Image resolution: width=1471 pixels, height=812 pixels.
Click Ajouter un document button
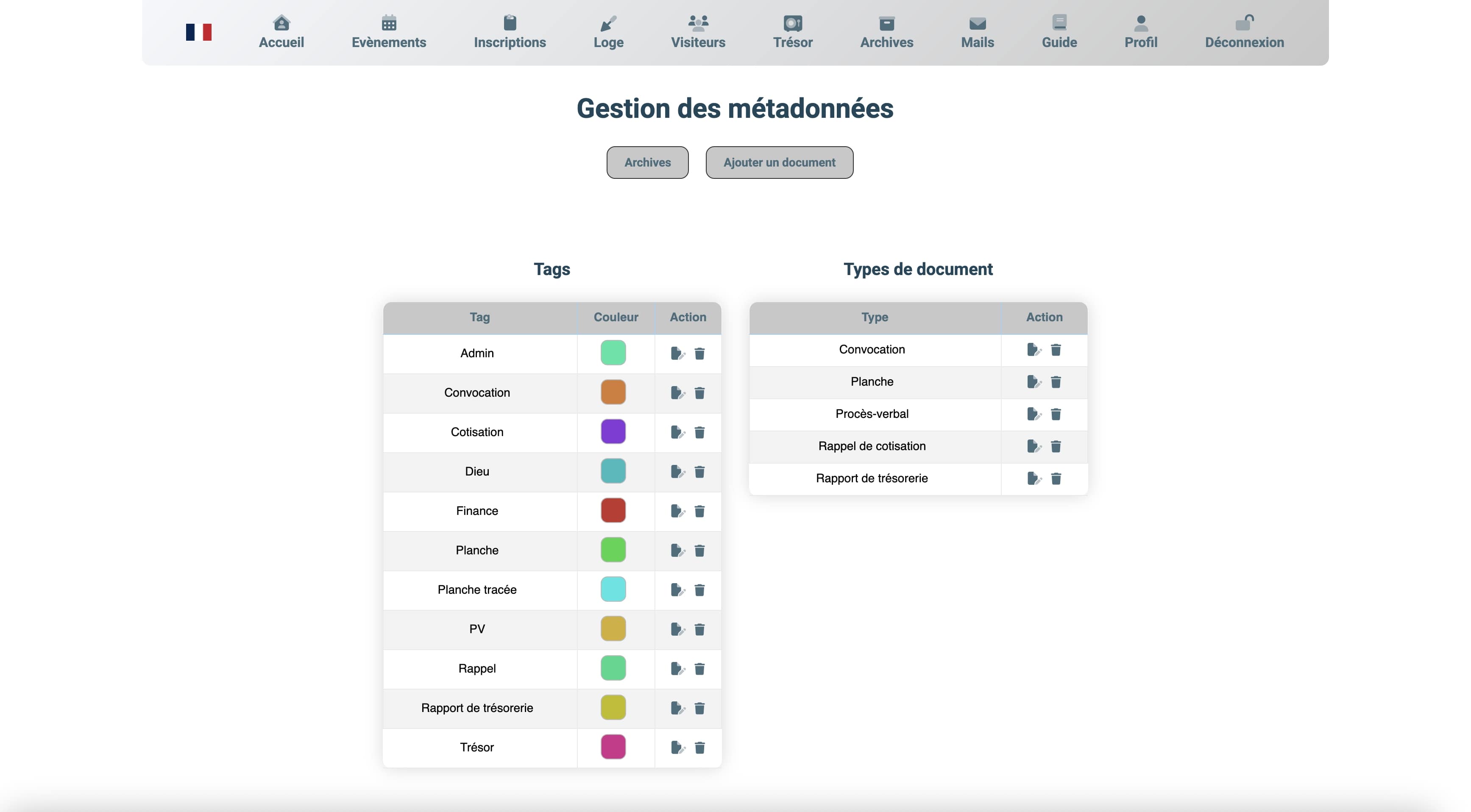point(779,162)
